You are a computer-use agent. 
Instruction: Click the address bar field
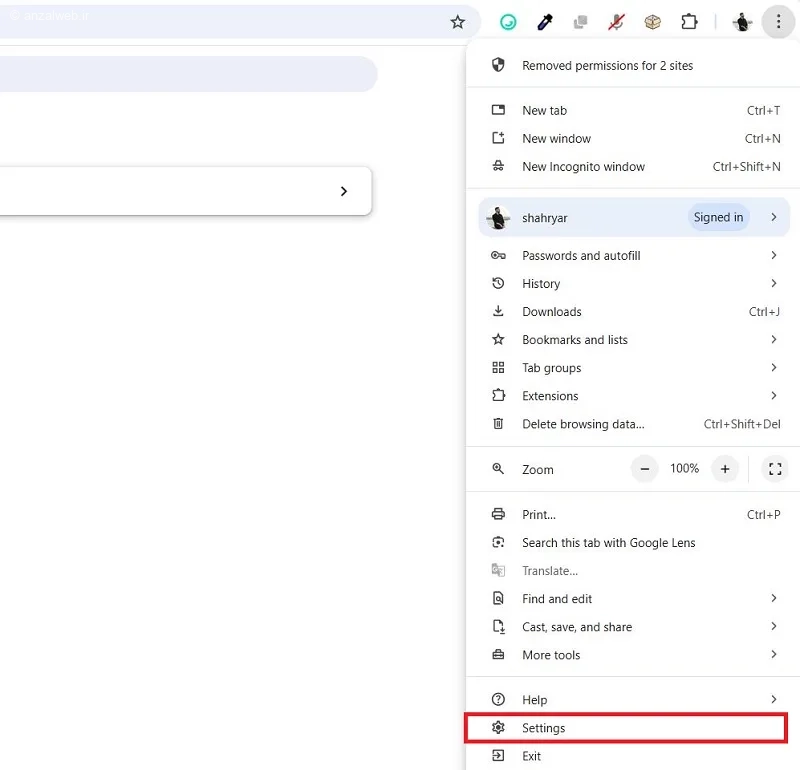pos(240,22)
